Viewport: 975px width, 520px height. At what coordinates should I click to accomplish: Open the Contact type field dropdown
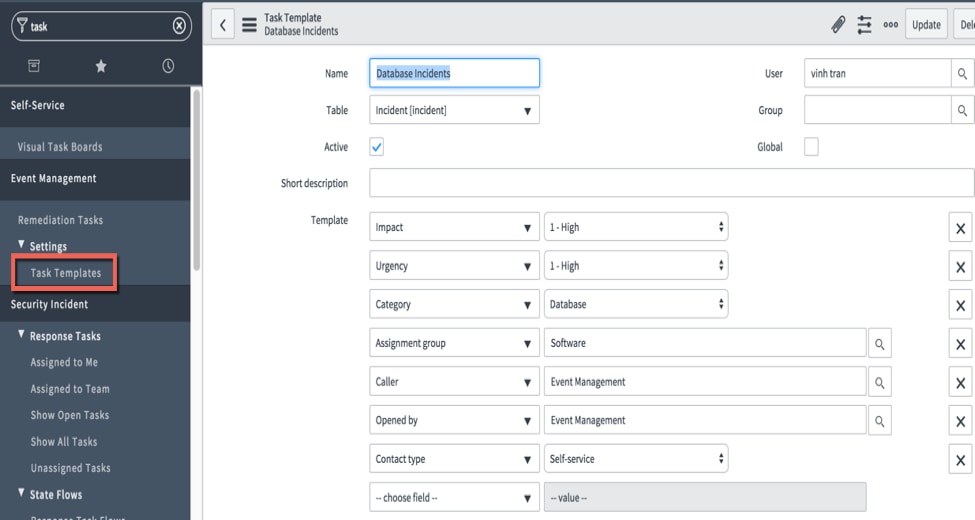point(454,458)
